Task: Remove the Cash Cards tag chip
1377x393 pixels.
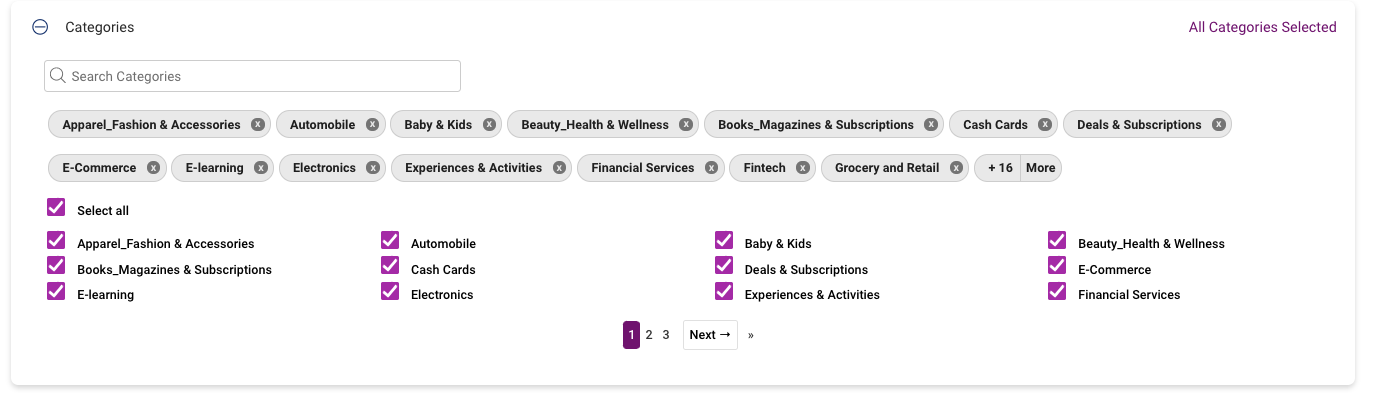Action: click(1045, 125)
